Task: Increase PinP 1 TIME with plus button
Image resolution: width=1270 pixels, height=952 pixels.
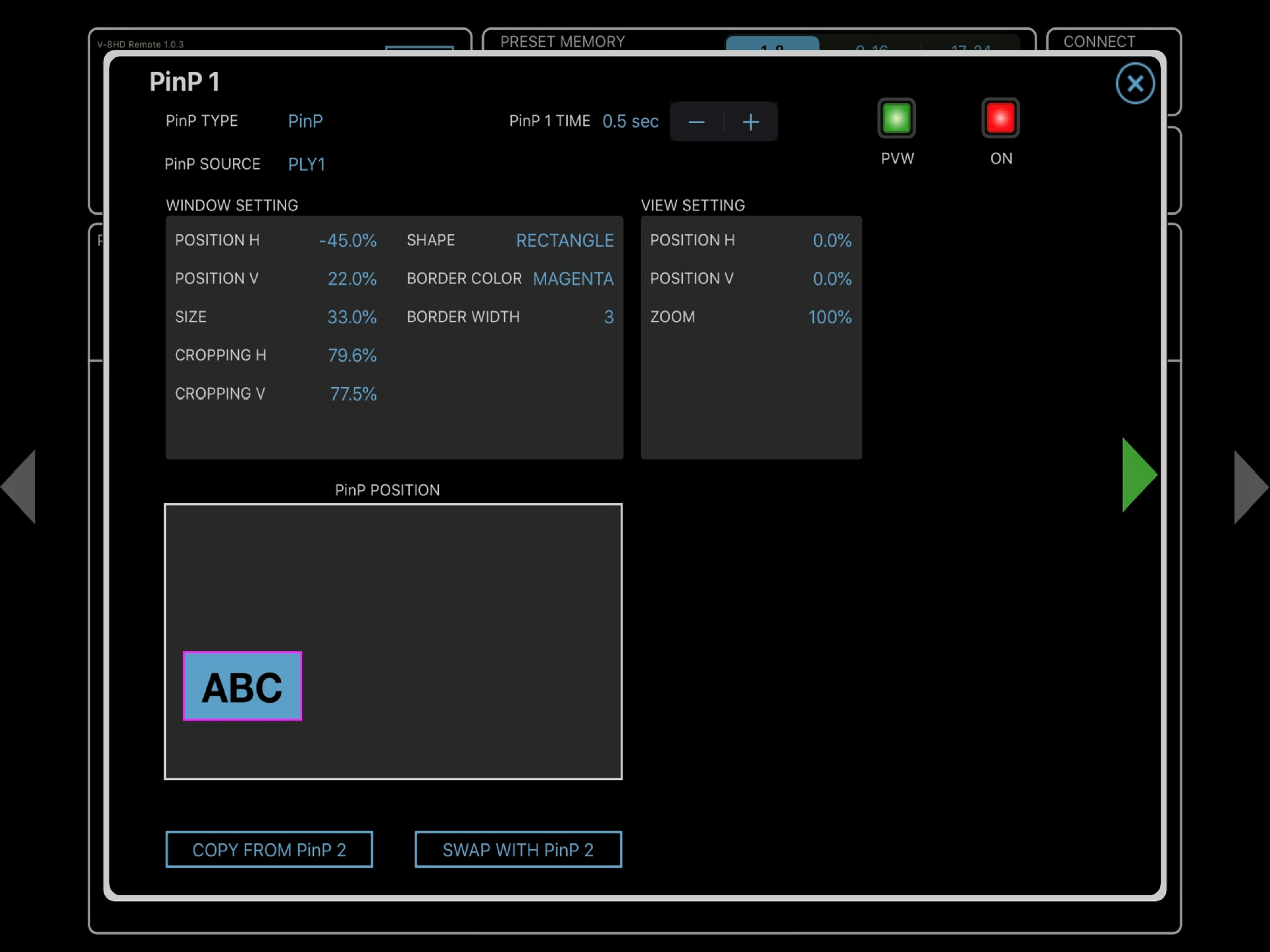Action: [x=750, y=122]
